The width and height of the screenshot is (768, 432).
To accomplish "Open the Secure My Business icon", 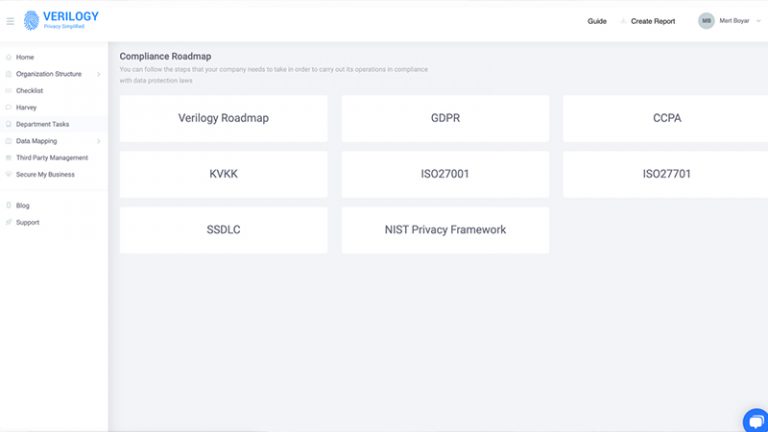I will 8,174.
